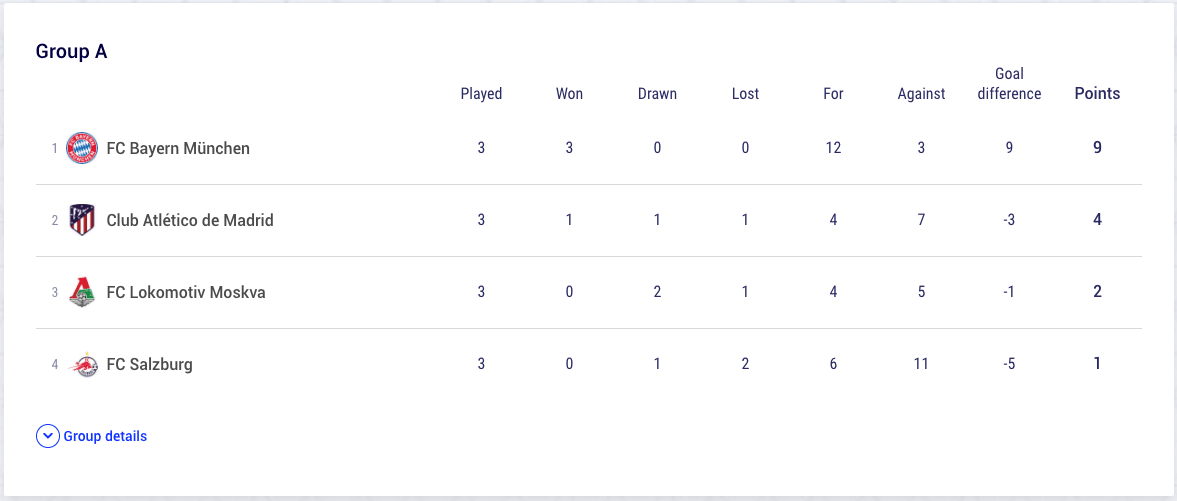Click the Atlético de Madrid crest icon

82,220
